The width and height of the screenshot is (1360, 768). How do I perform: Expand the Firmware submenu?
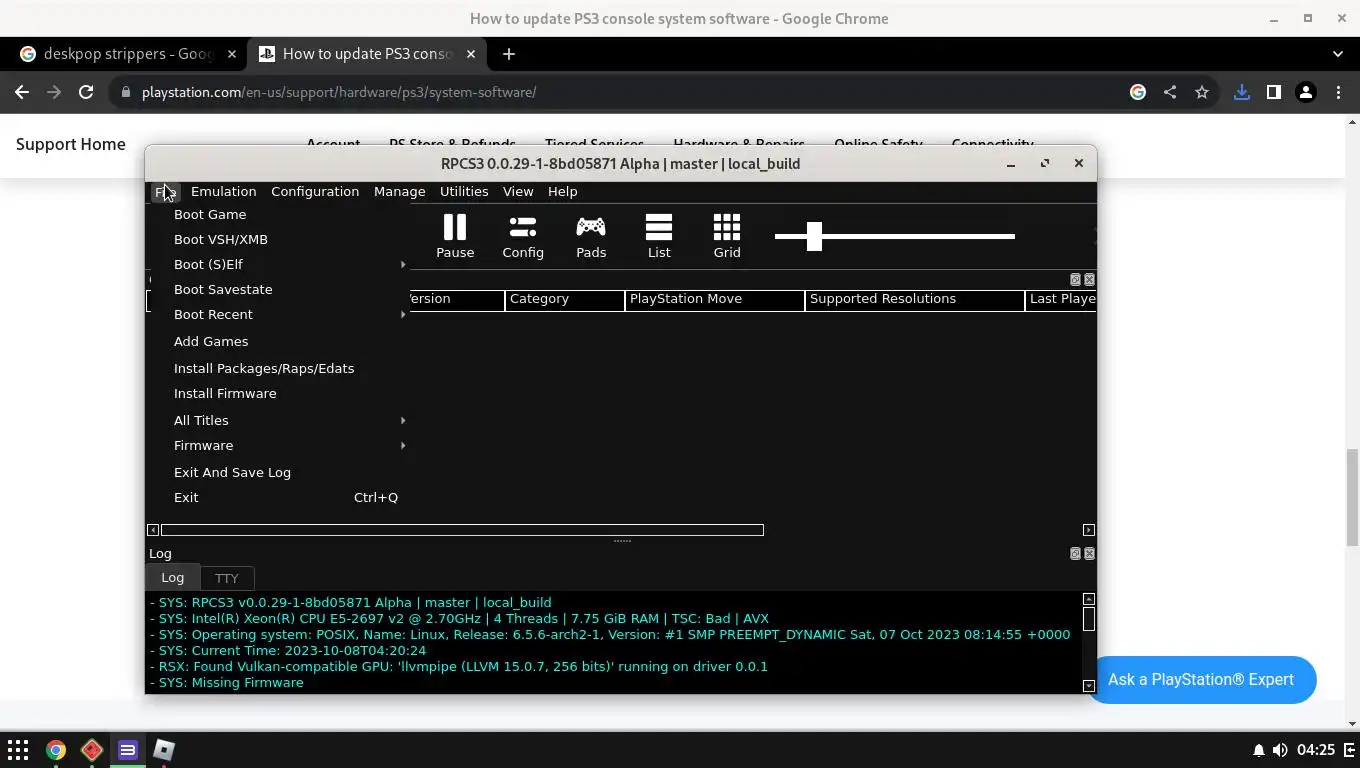point(278,445)
